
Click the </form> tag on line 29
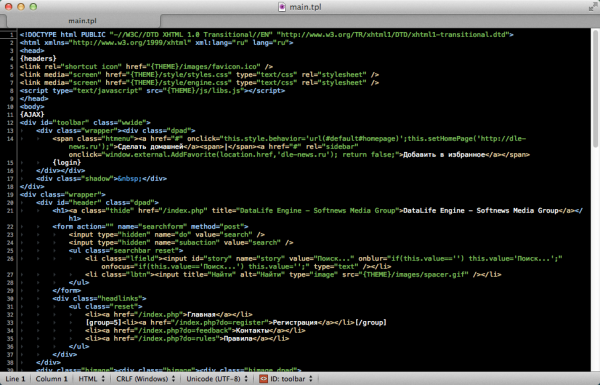tap(67, 290)
